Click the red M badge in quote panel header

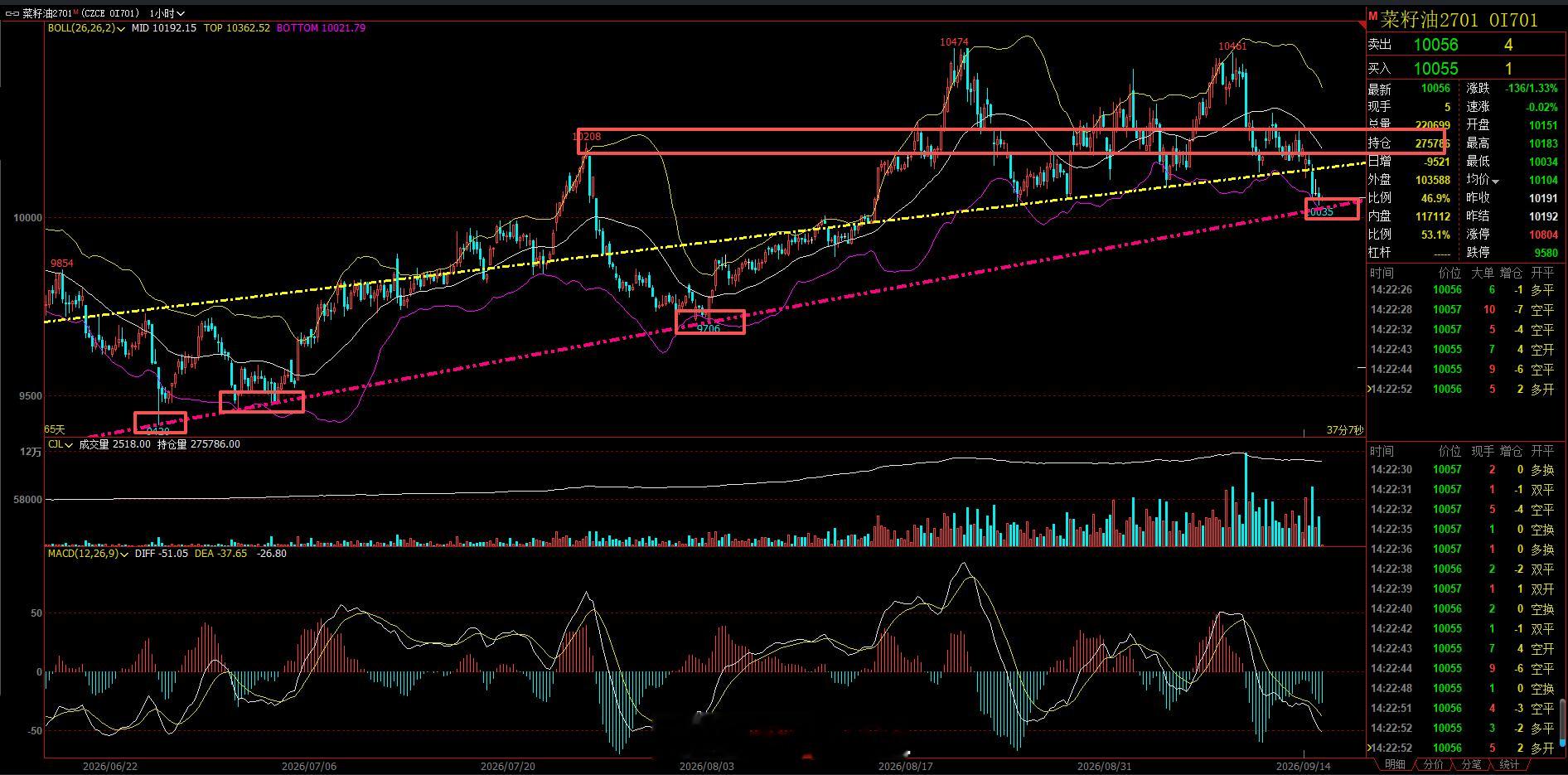pos(1372,16)
